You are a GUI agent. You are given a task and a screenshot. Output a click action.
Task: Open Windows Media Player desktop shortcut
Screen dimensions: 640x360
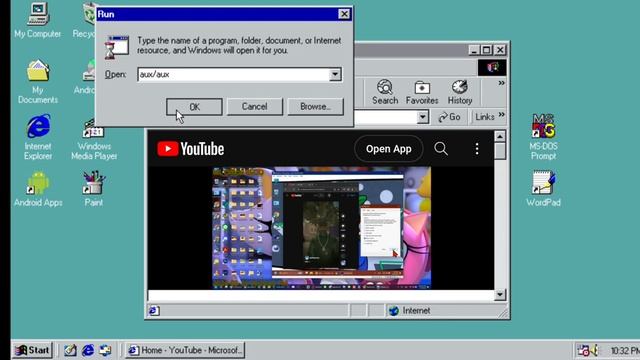[94, 139]
